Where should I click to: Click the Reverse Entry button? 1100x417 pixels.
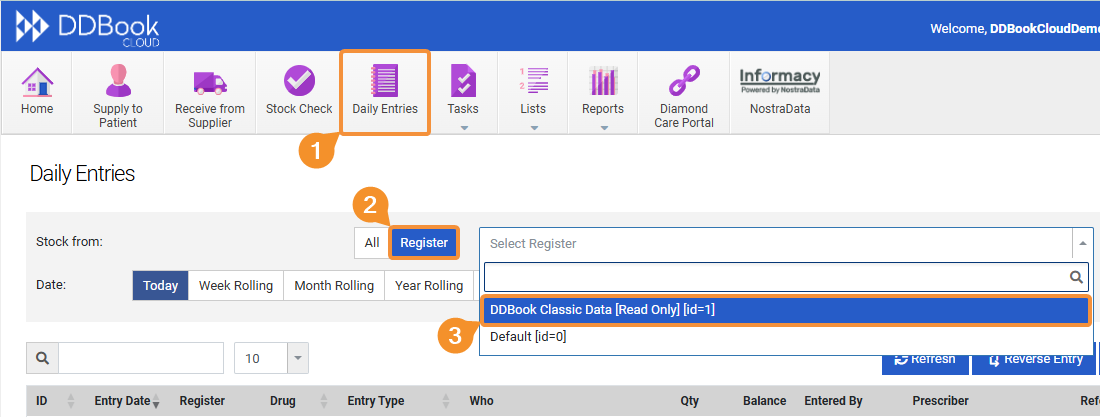1035,359
